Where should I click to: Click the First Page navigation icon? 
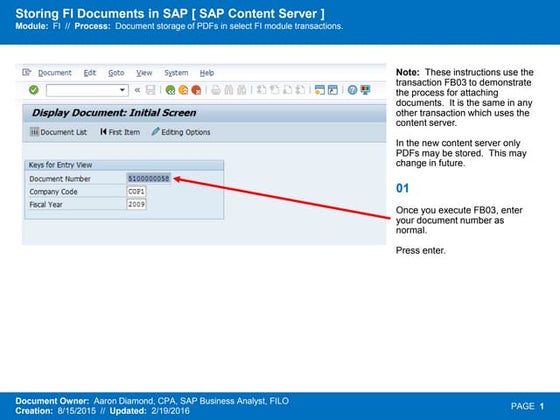tap(261, 90)
